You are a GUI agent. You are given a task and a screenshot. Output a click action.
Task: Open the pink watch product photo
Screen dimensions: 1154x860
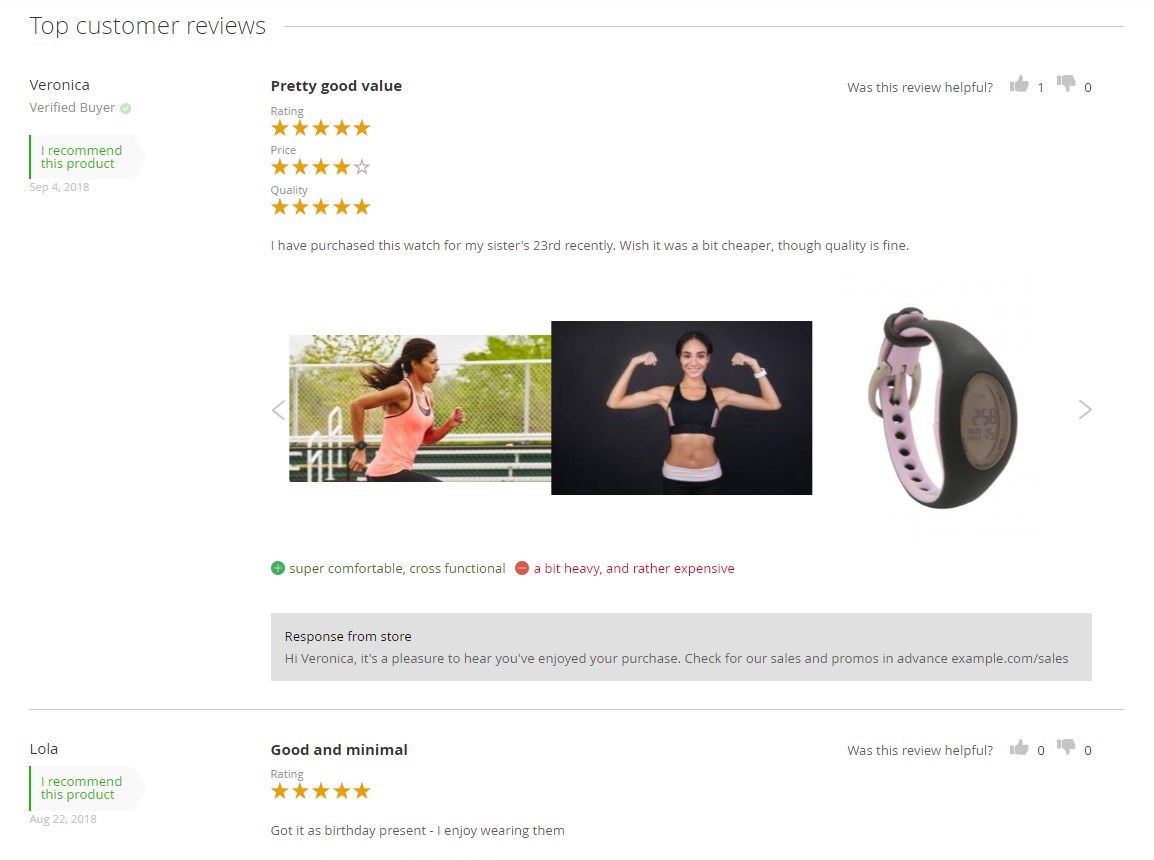click(x=944, y=408)
